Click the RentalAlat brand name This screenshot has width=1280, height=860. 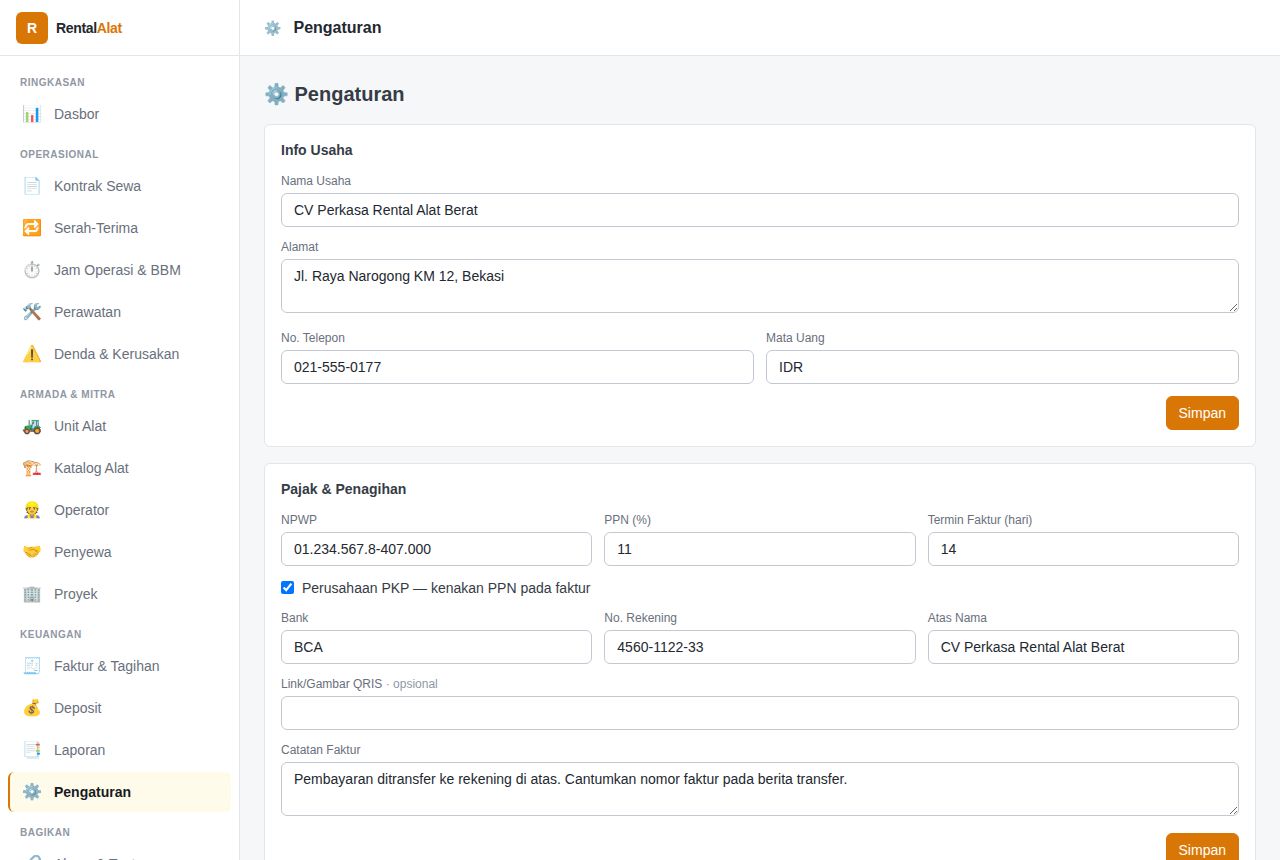click(x=89, y=28)
